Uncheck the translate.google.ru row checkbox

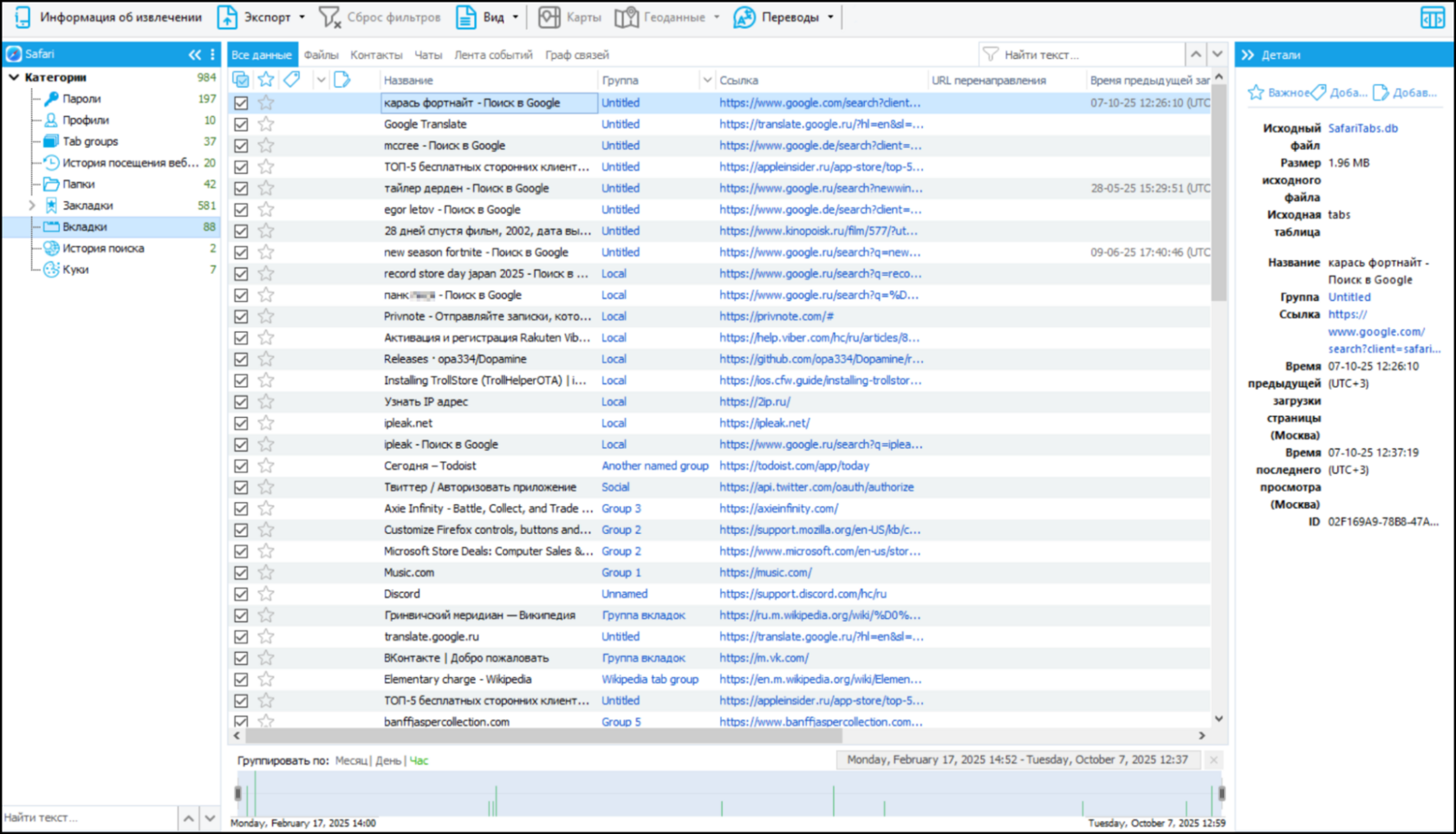point(241,636)
